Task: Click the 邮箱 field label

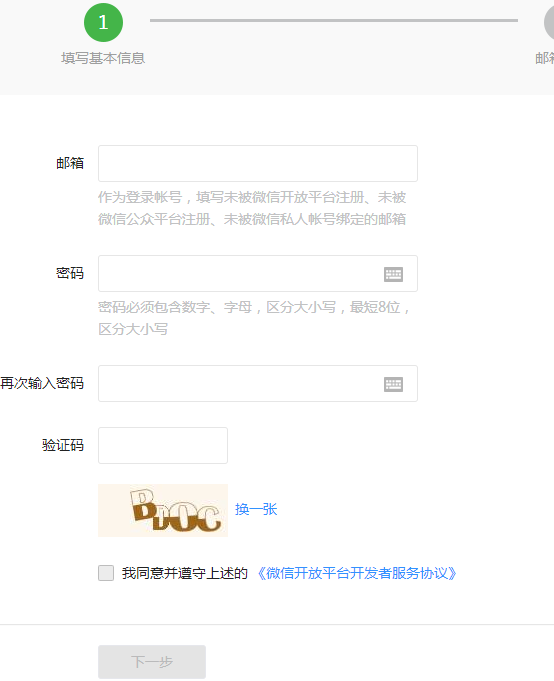Action: point(70,163)
